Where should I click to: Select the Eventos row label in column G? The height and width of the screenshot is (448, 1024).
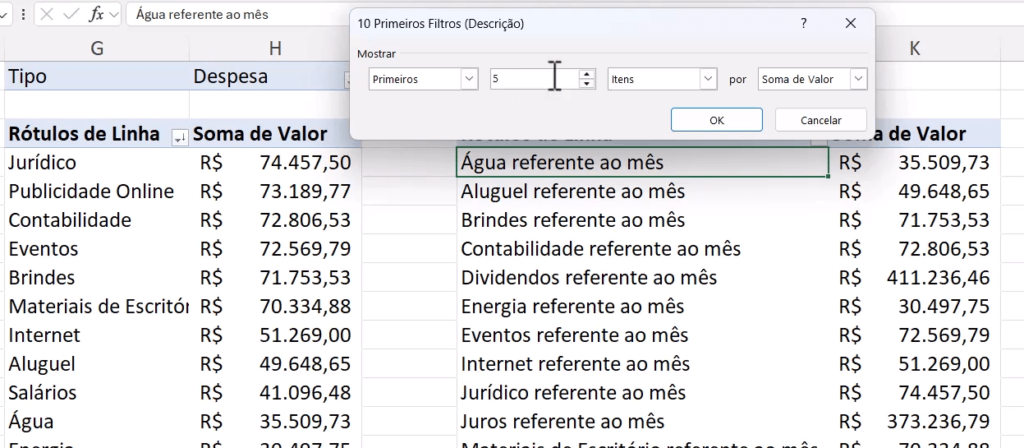(97, 249)
